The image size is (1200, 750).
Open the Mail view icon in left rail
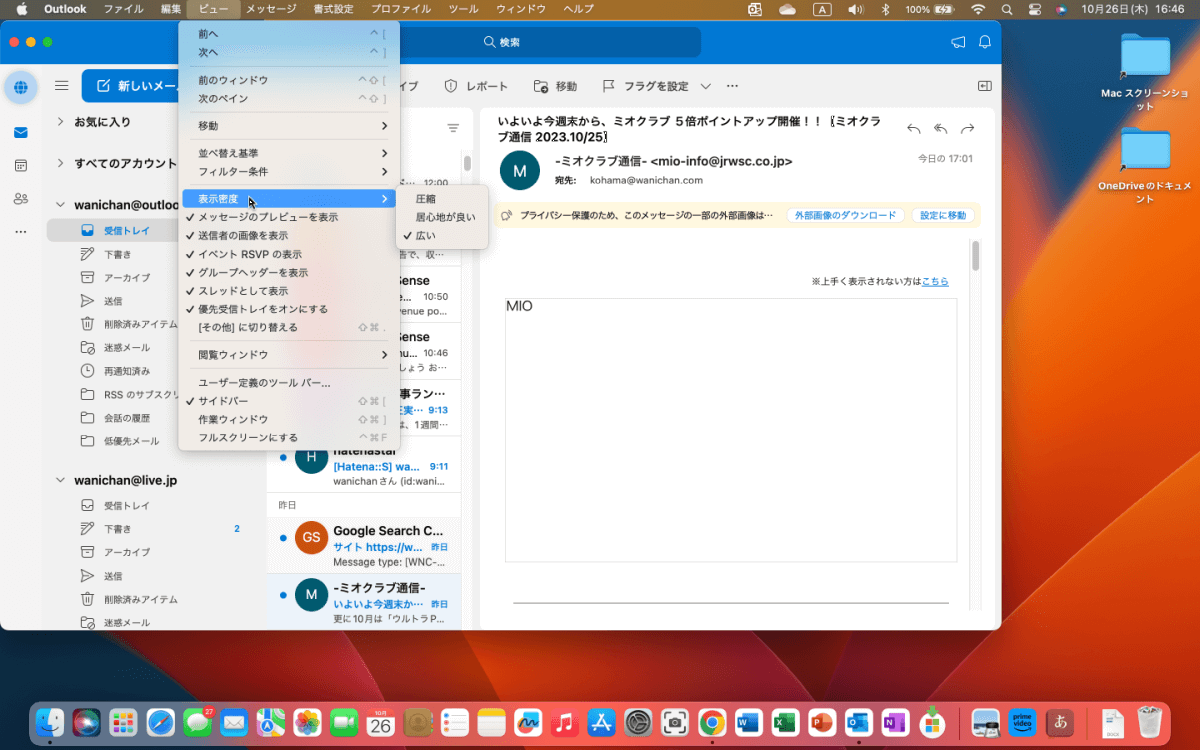pyautogui.click(x=21, y=133)
